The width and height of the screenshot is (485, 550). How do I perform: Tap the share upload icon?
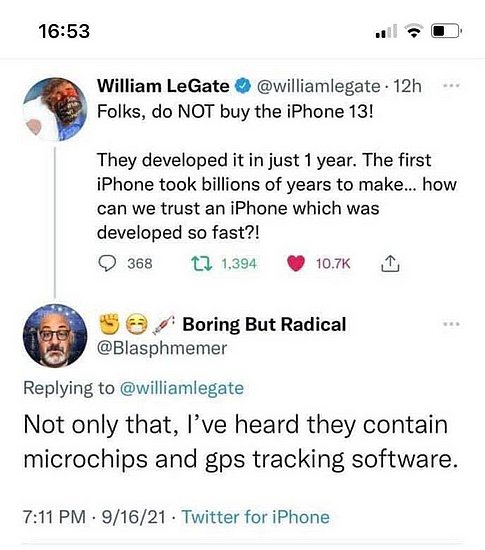coord(390,263)
